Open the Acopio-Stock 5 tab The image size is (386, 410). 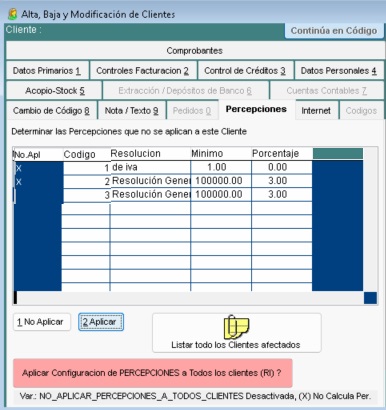pos(54,90)
